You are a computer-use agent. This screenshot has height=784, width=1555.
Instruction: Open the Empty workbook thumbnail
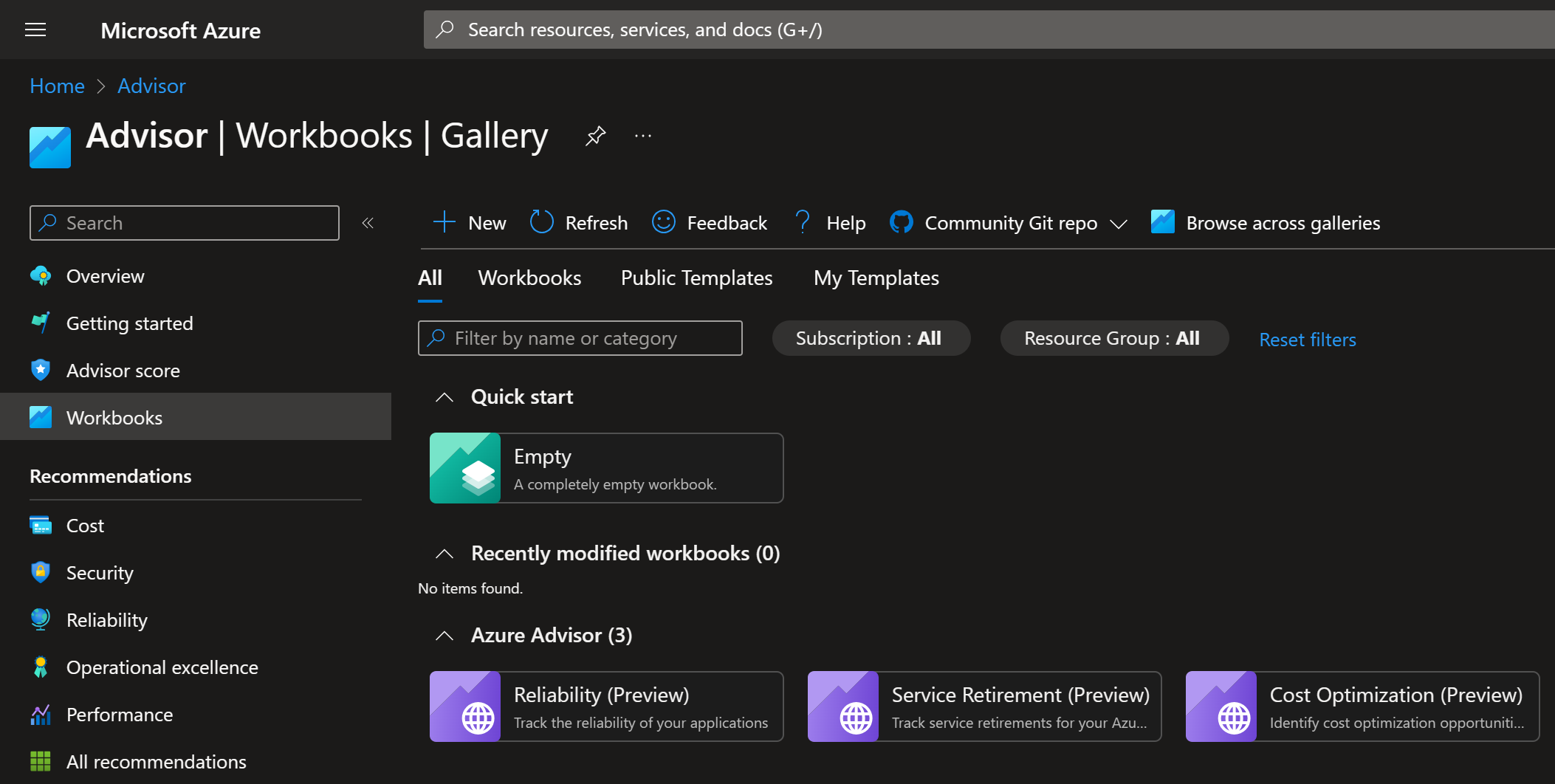click(465, 468)
